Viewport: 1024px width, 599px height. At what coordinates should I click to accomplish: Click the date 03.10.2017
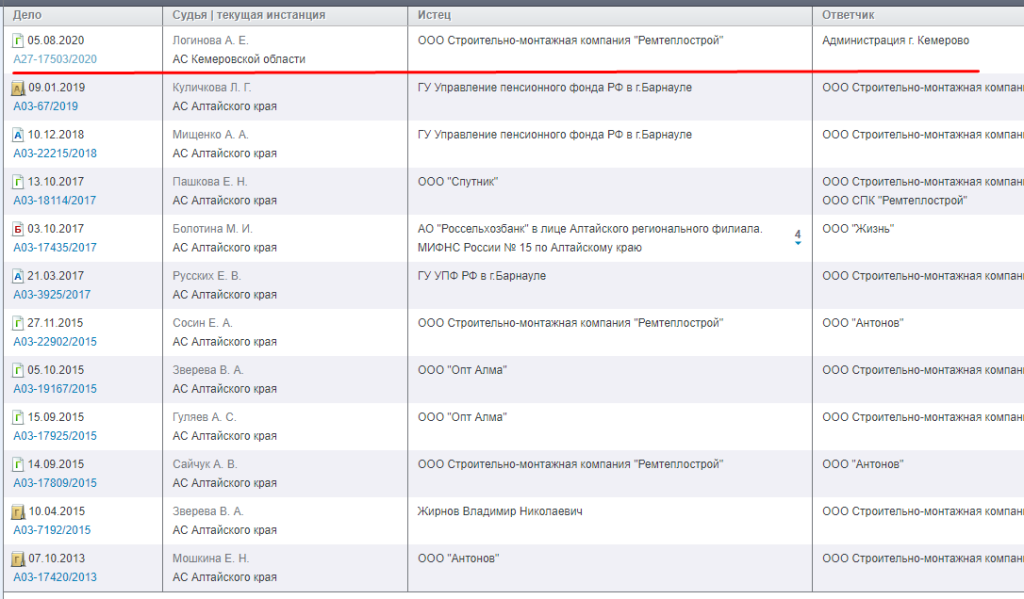tap(56, 229)
